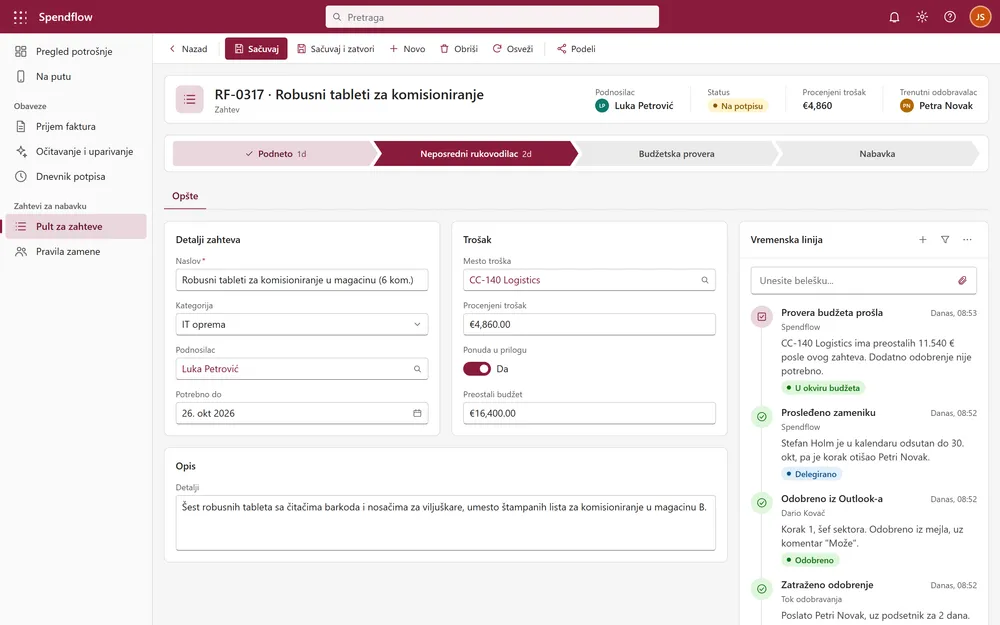Screen dimensions: 1000x625
Task: Click the Očitavanje i uparivanje sparkle icon
Action: (21, 152)
